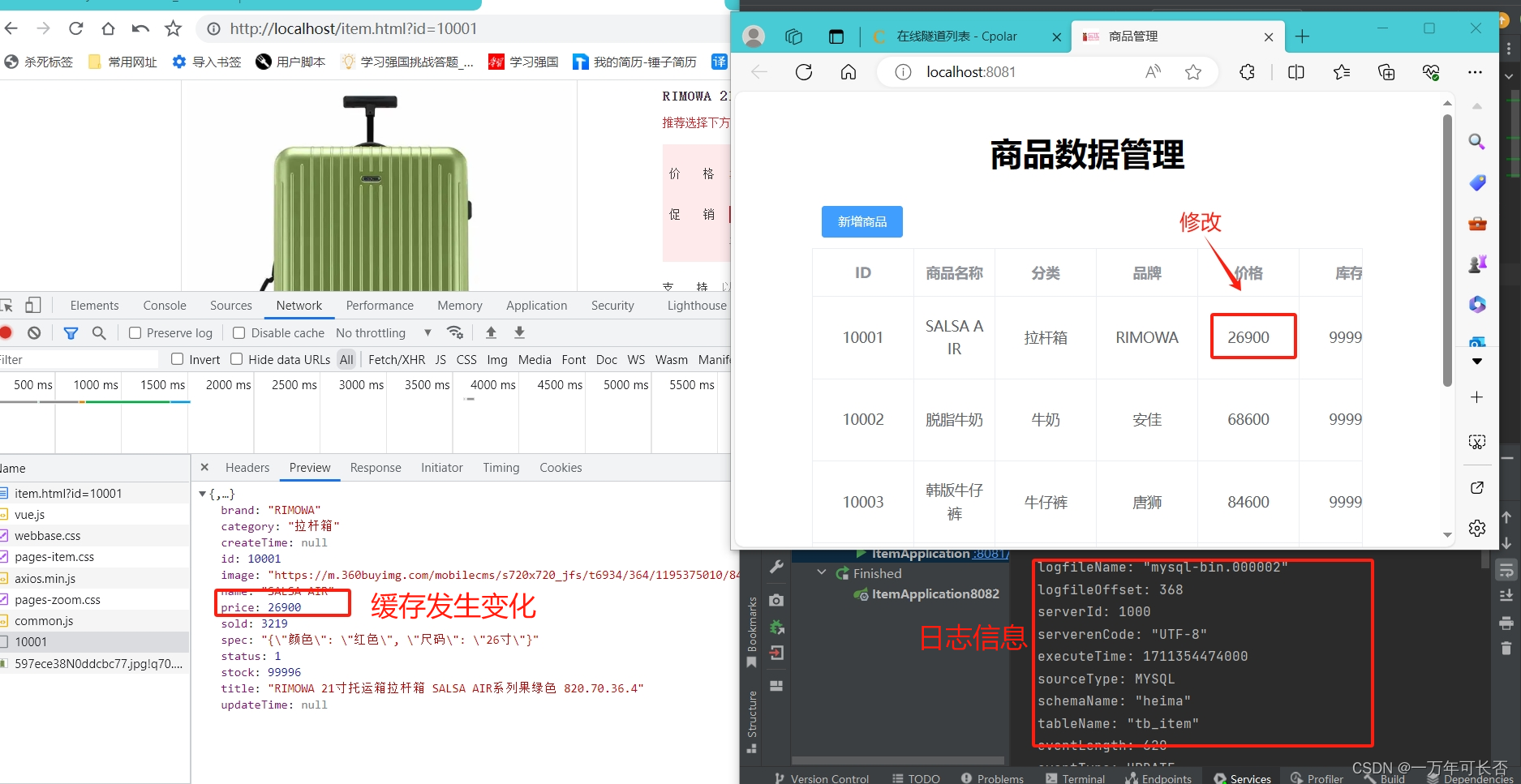Screen dimensions: 1521x784
Task: Toggle device toolbar in DevTools
Action: click(x=33, y=305)
